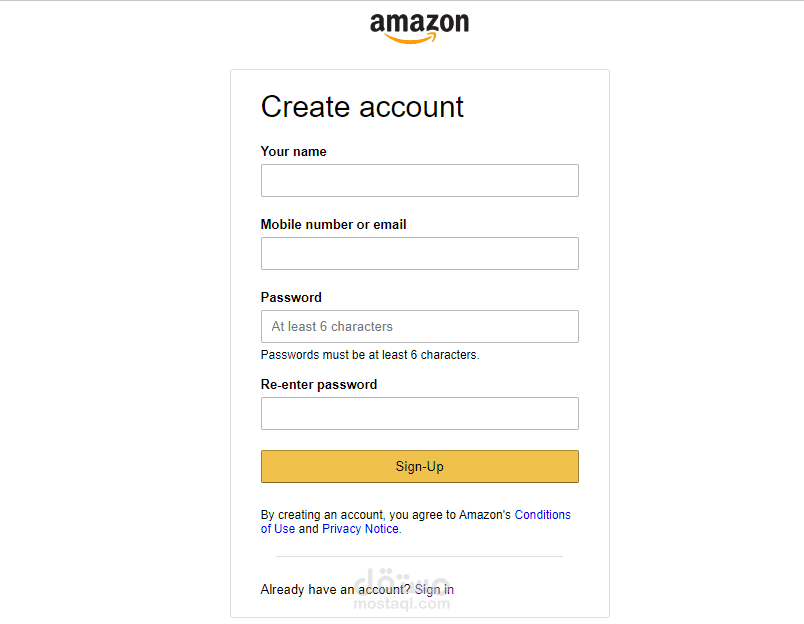Image resolution: width=804 pixels, height=624 pixels.
Task: Follow the Sign in link
Action: 434,590
